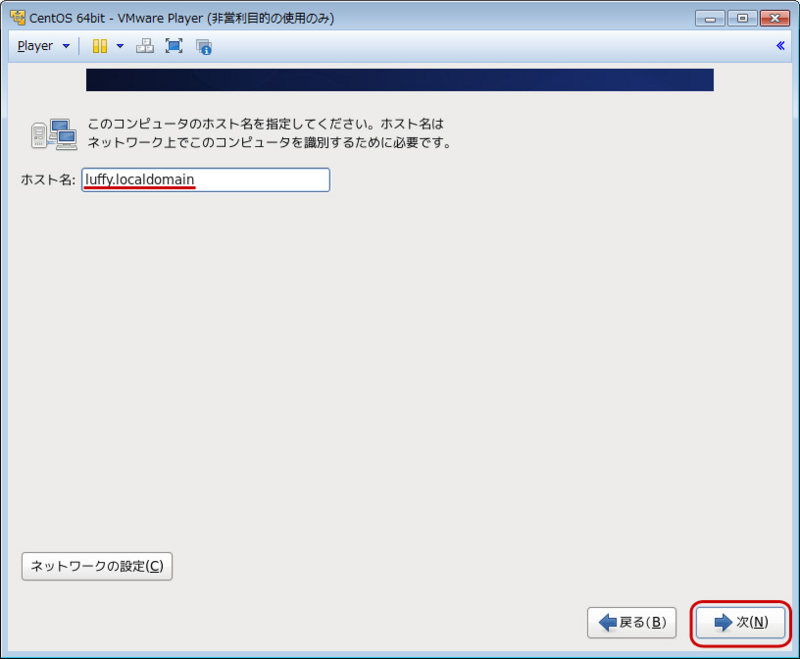Click the networked computers illustration icon
The height and width of the screenshot is (659, 800).
[55, 131]
